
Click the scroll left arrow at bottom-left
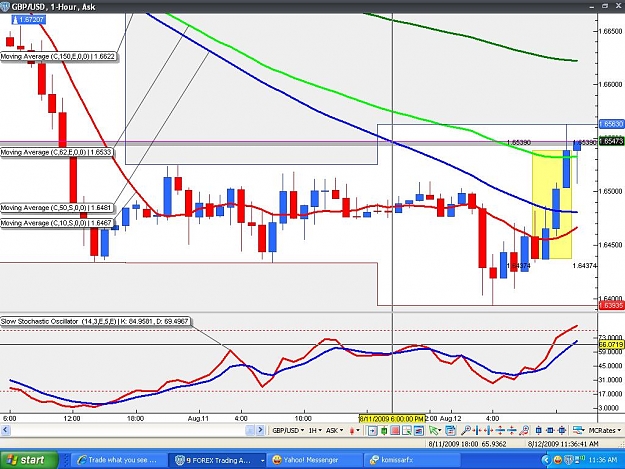point(5,430)
